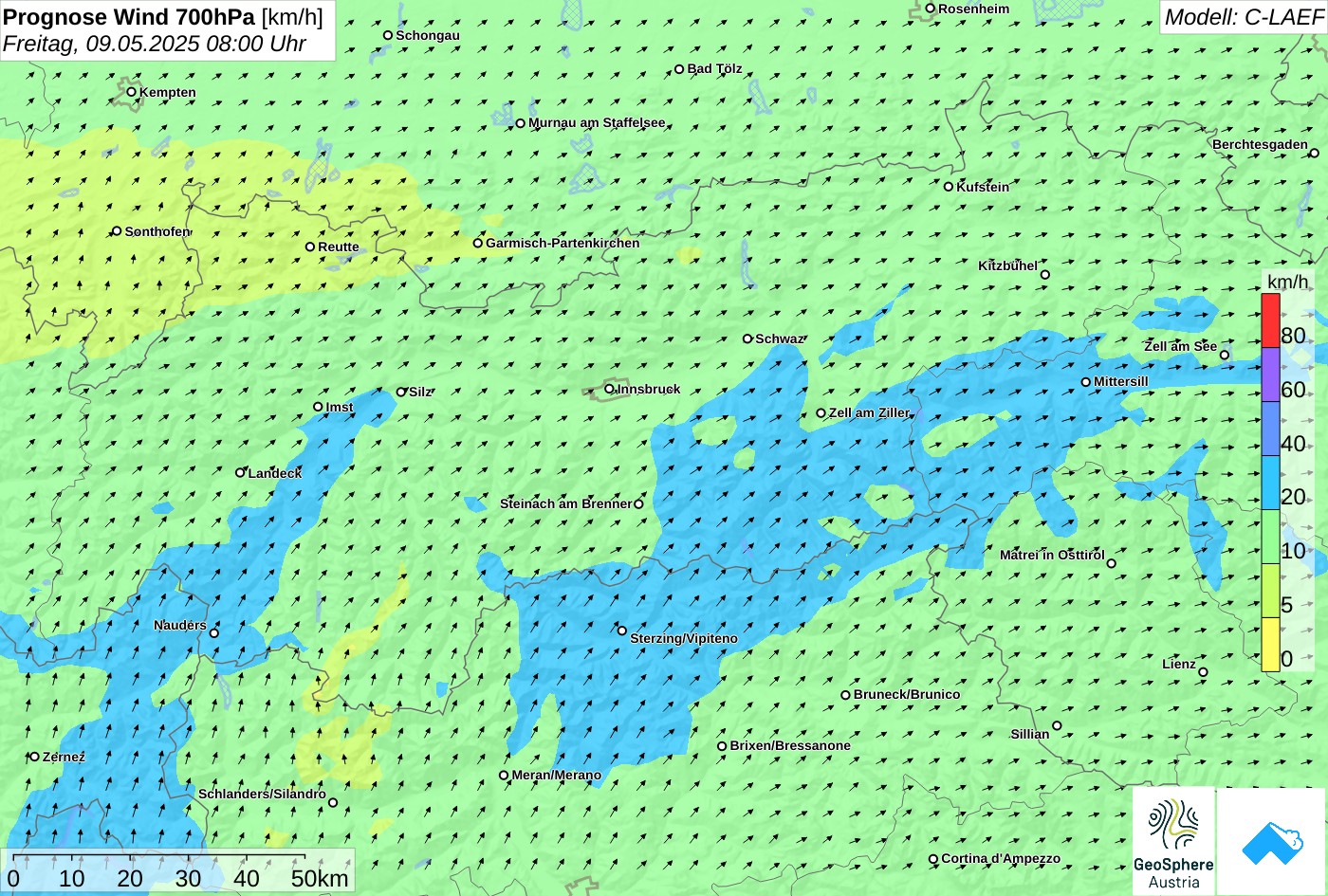Click the Sillian city marker
Image resolution: width=1328 pixels, height=896 pixels.
click(1057, 725)
